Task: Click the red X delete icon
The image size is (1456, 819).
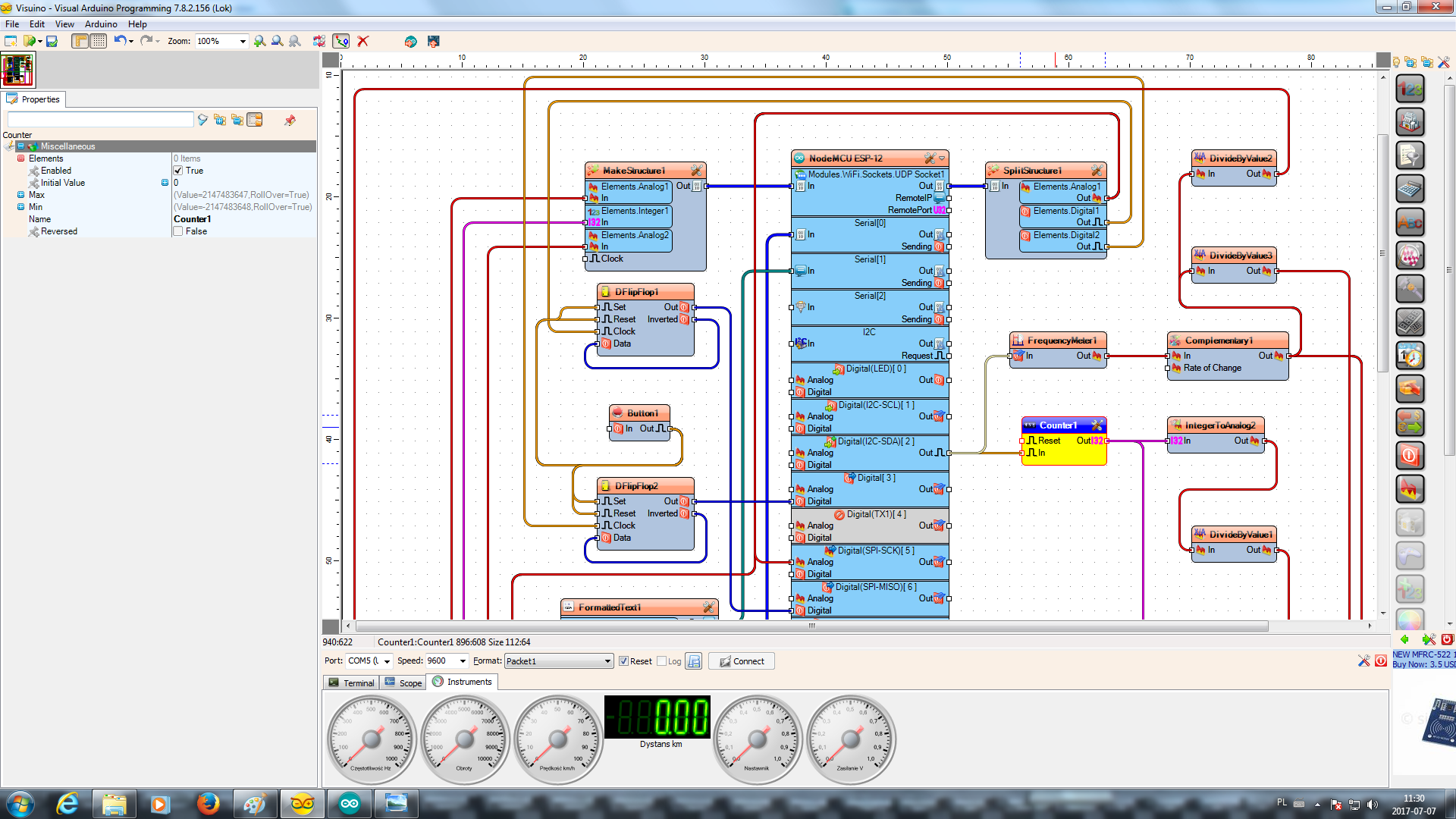Action: click(x=363, y=41)
